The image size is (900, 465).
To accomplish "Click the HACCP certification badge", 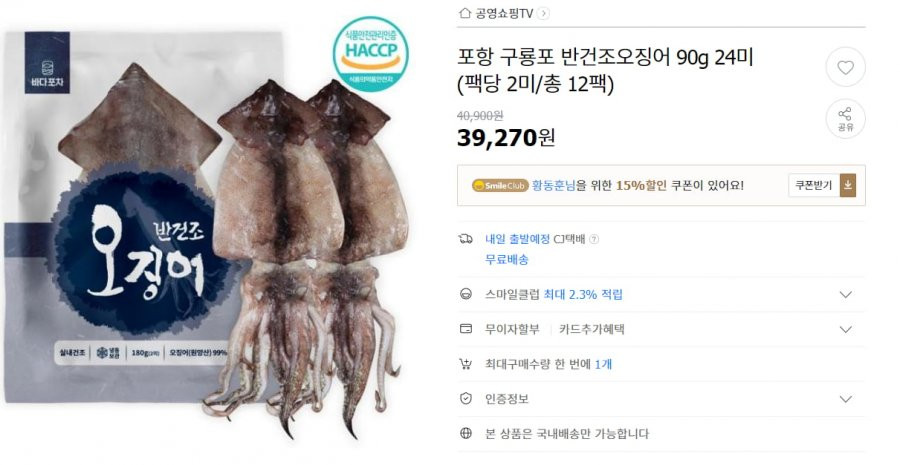I will pyautogui.click(x=371, y=54).
